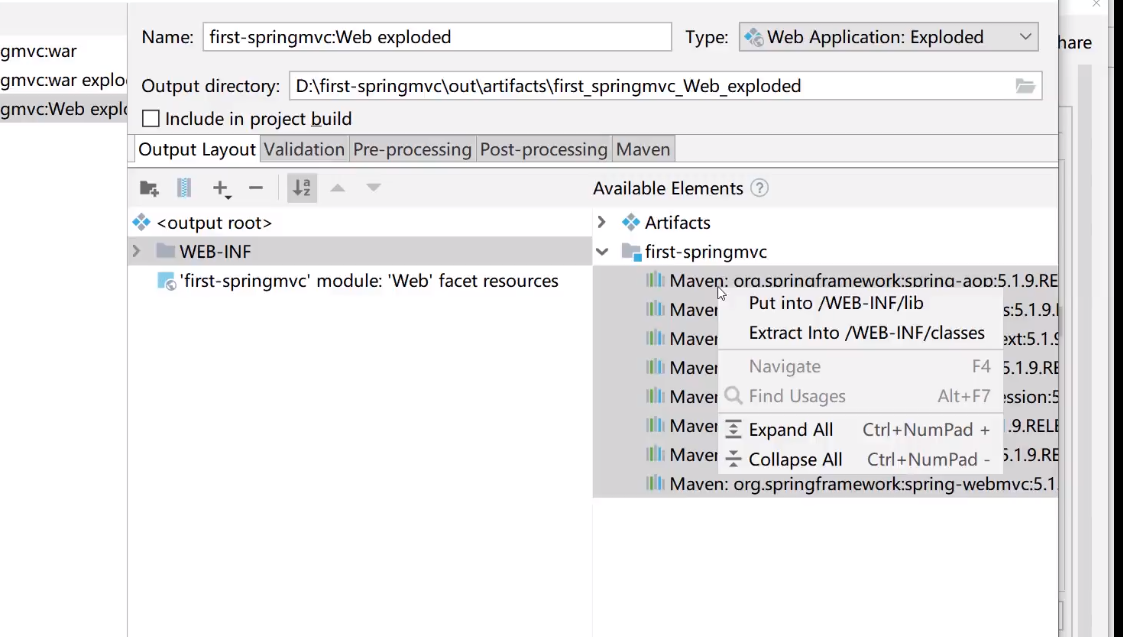Image resolution: width=1123 pixels, height=637 pixels.
Task: Click the Move Up arrow icon
Action: point(338,188)
